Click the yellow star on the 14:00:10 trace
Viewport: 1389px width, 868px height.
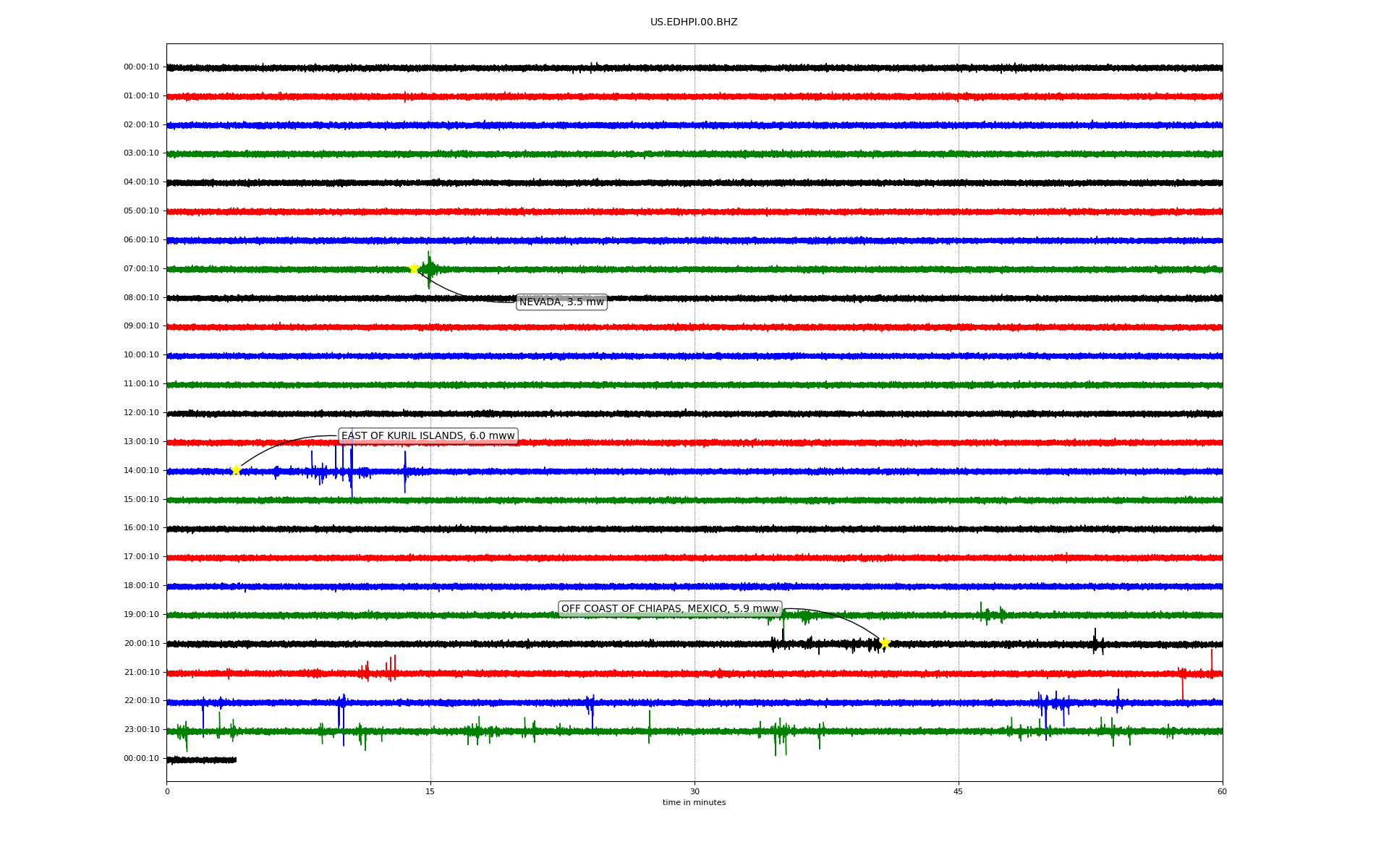[x=236, y=470]
